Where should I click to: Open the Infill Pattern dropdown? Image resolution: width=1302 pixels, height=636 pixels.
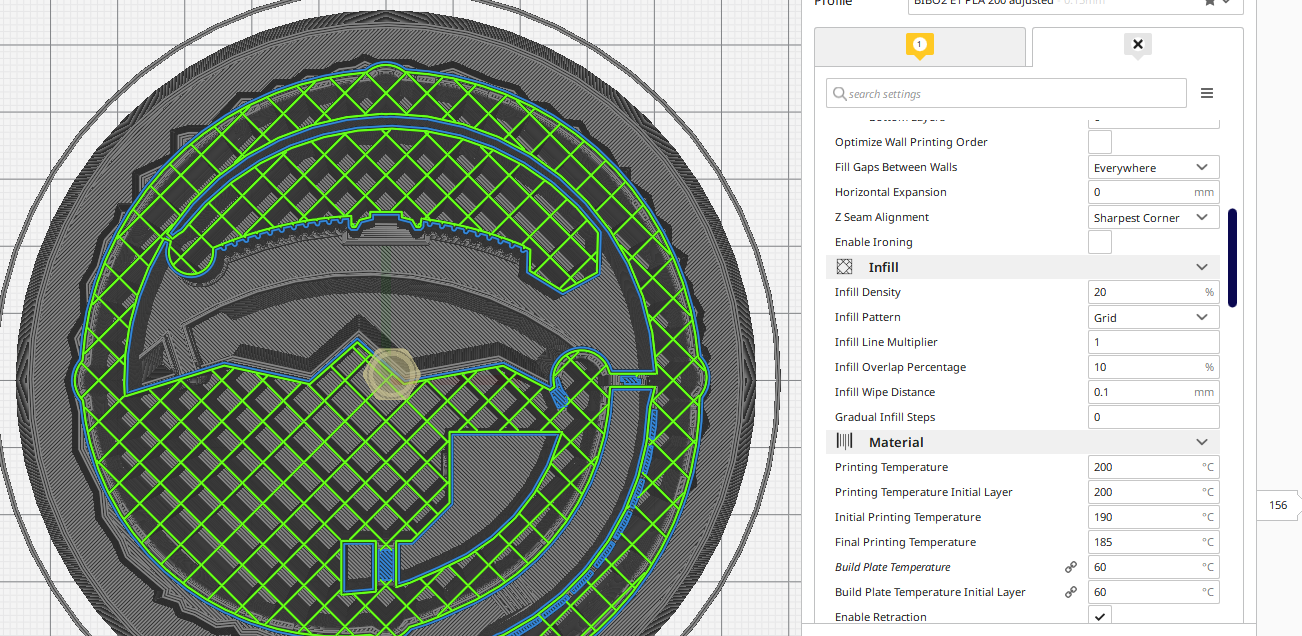pos(1154,317)
